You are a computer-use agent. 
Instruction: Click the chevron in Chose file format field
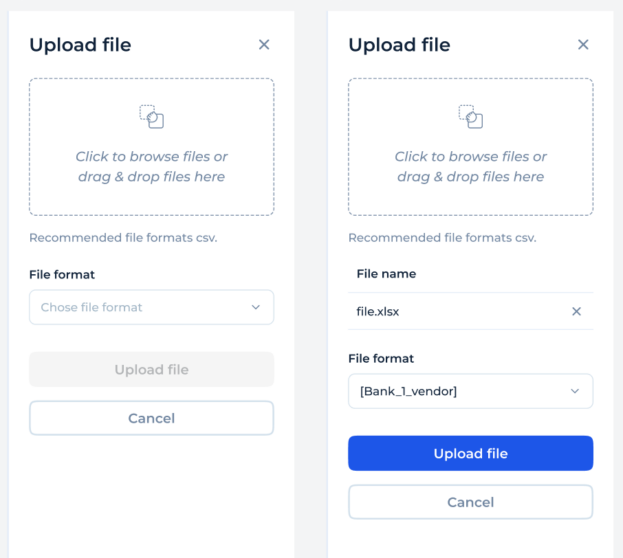point(256,307)
